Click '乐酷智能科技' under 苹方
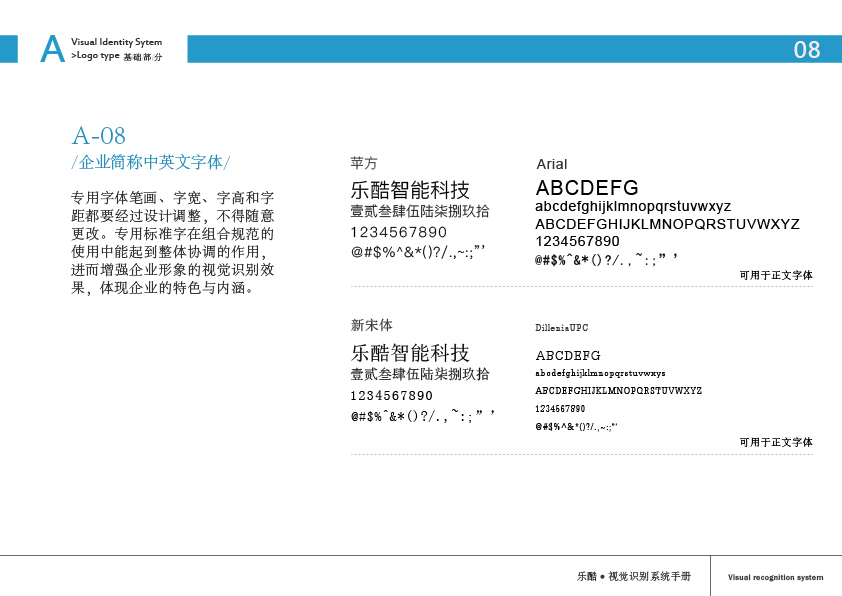This screenshot has height=596, width=842. pos(410,190)
